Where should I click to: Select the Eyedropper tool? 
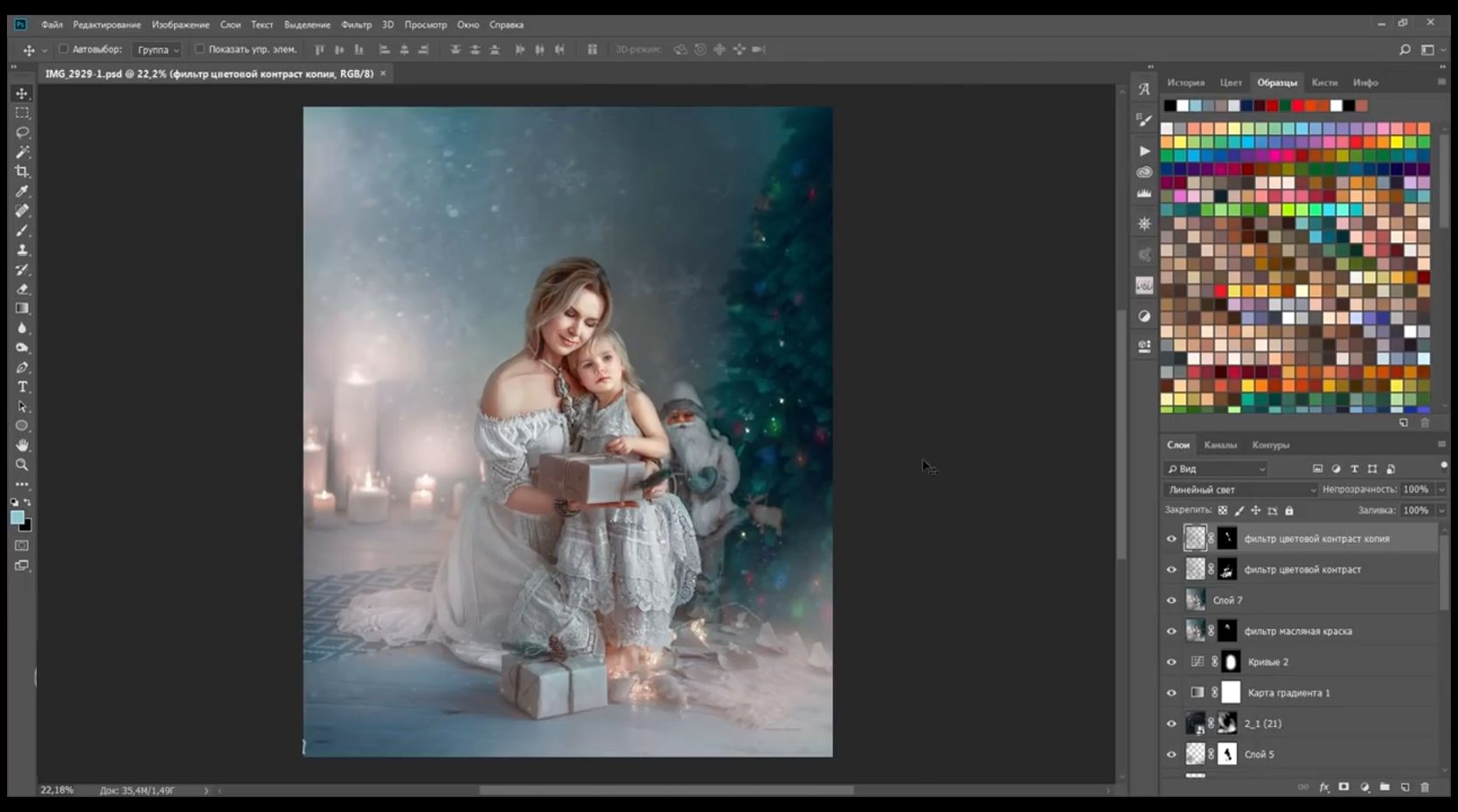click(22, 191)
